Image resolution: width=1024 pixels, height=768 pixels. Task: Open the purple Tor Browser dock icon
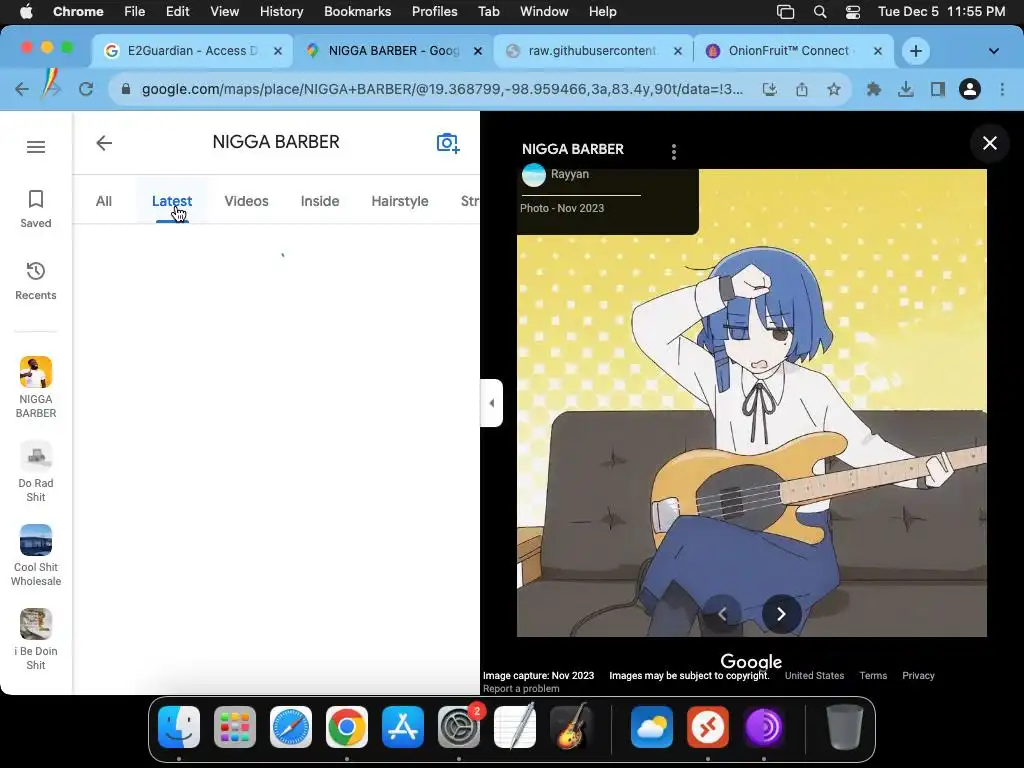pos(763,727)
